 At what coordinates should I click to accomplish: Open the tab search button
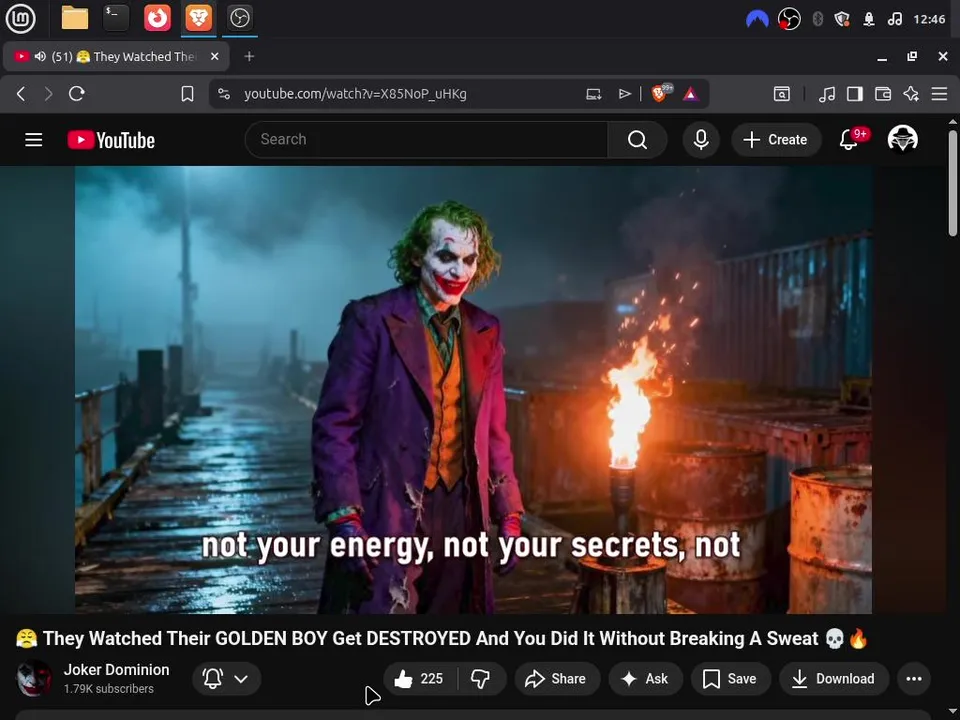(782, 94)
